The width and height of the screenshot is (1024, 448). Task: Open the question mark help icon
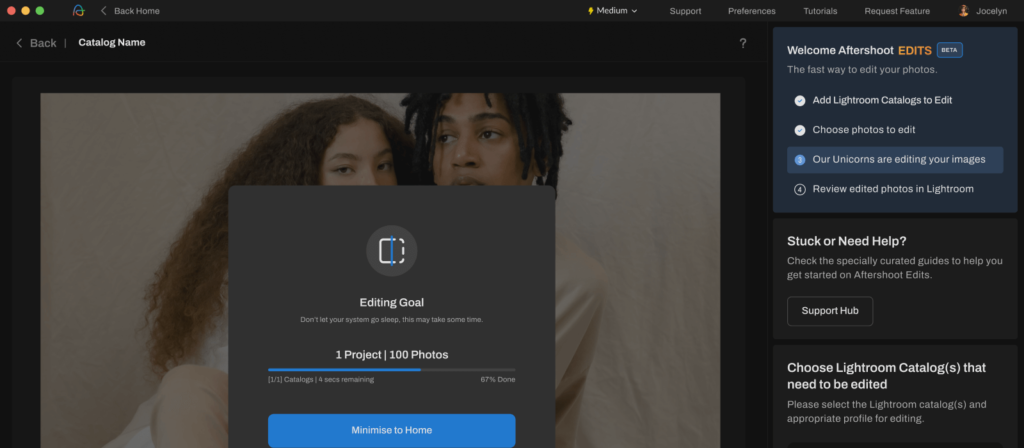point(743,43)
